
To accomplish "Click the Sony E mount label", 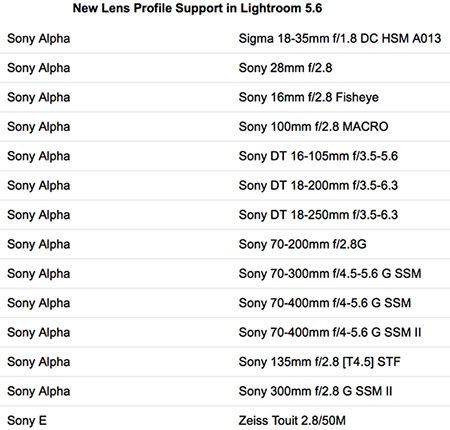I will 27,420.
